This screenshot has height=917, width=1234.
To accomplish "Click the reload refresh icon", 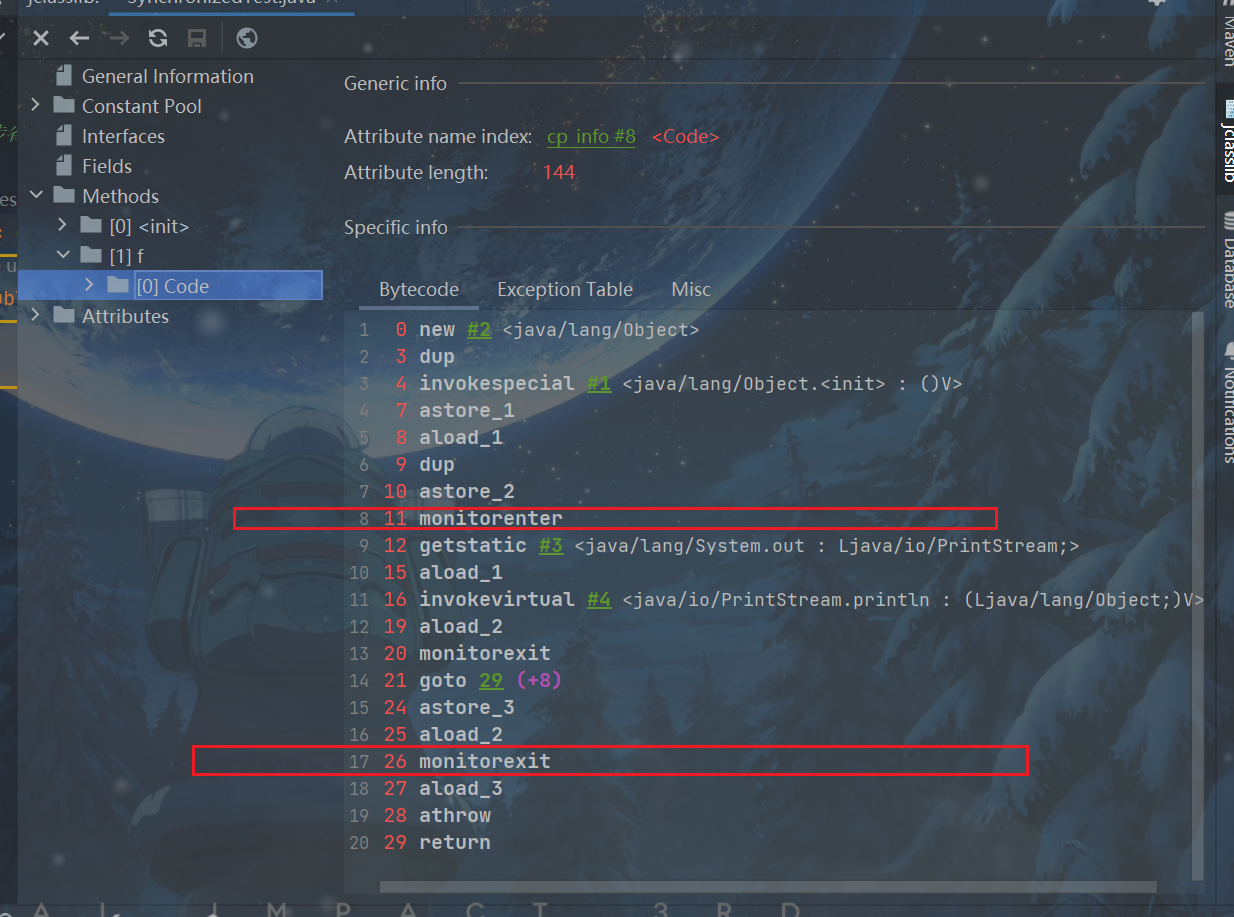I will [158, 38].
